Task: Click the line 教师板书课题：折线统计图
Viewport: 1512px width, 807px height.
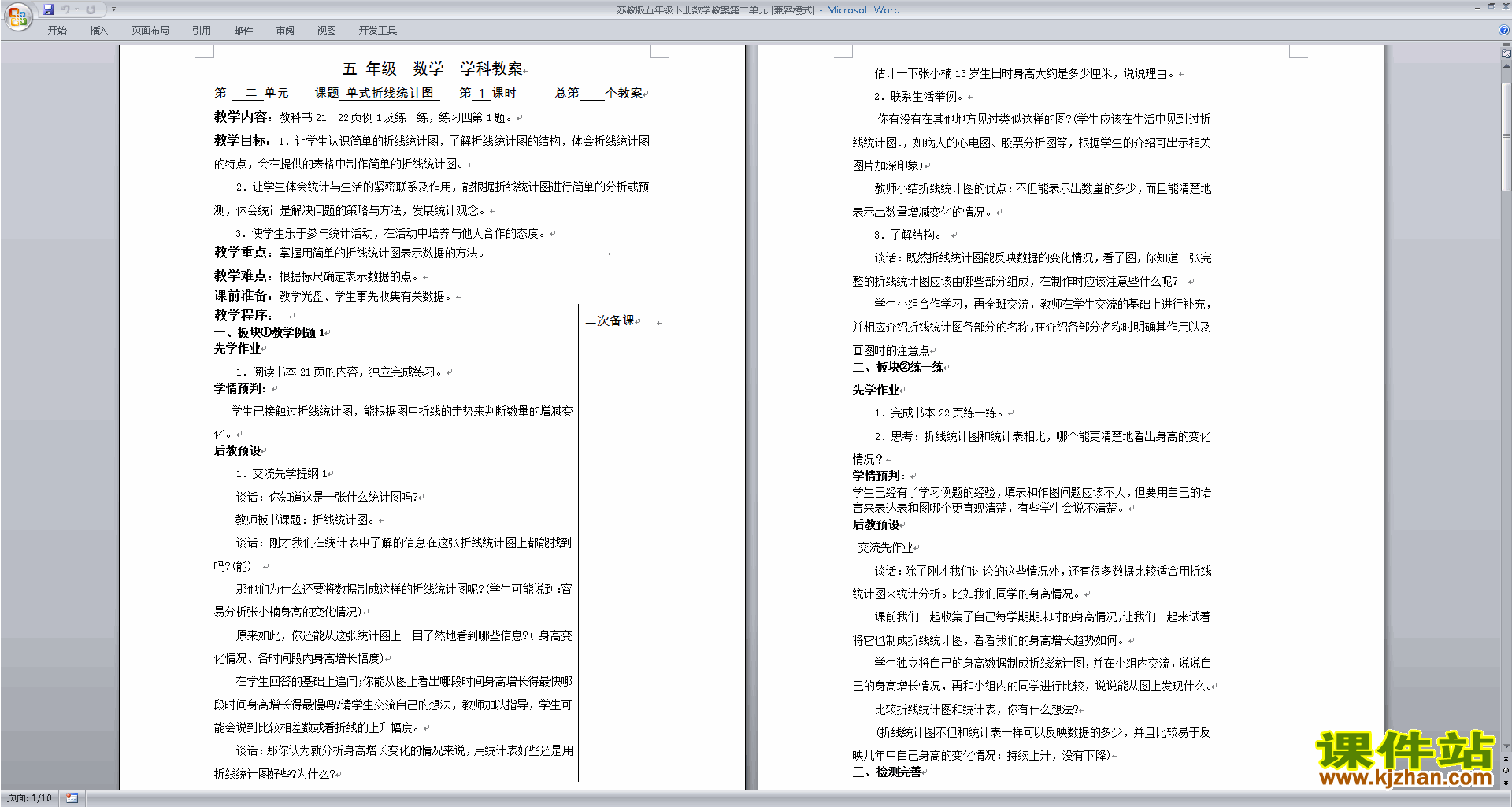Action: pyautogui.click(x=306, y=520)
